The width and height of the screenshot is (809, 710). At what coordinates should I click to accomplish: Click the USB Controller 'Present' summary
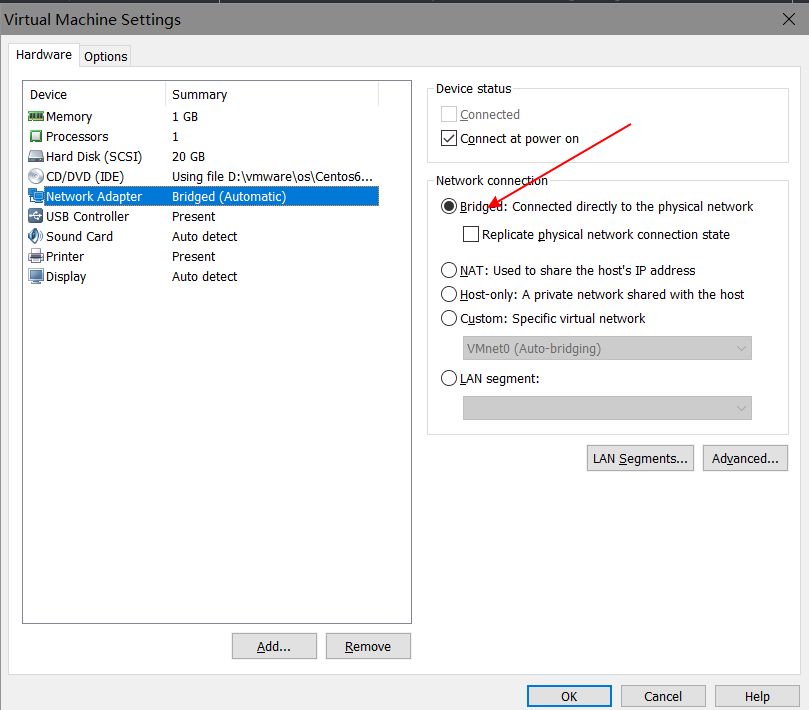[x=193, y=217]
